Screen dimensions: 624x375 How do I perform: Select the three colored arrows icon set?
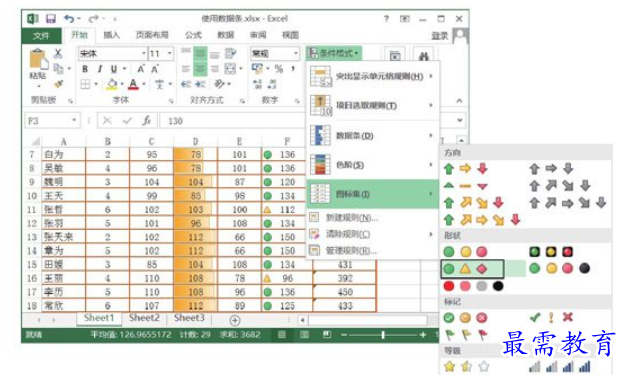[465, 169]
